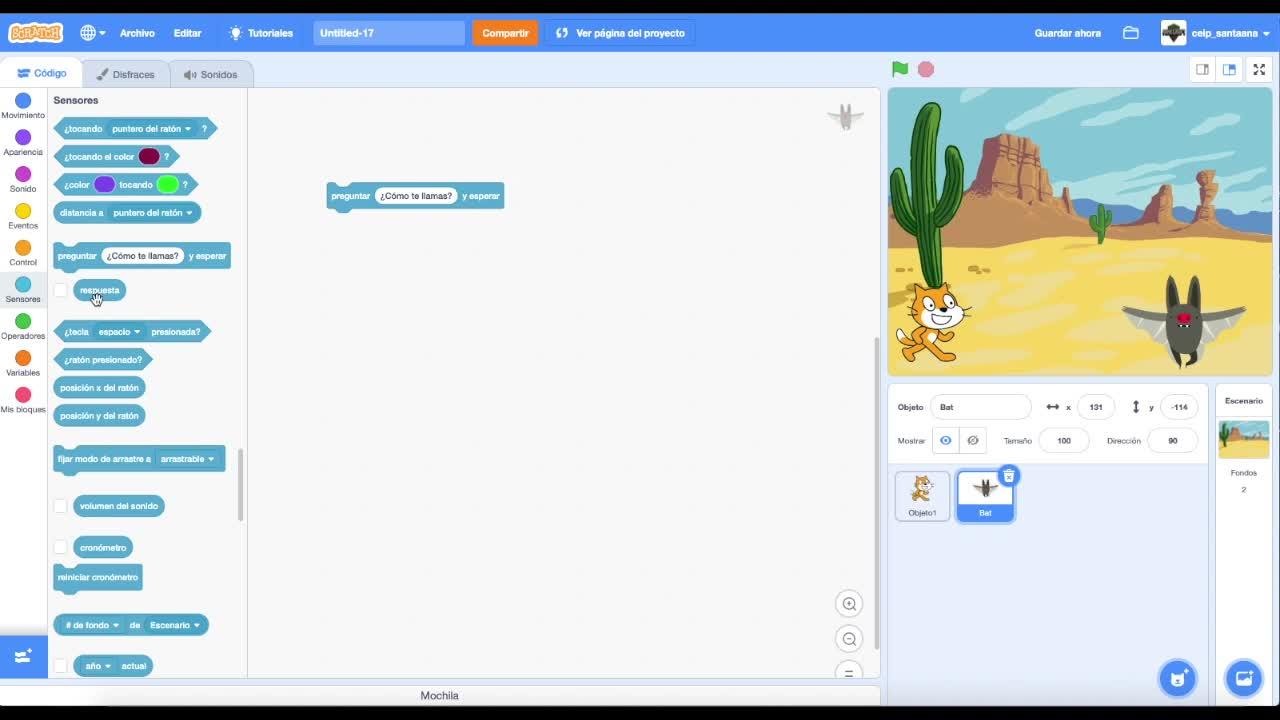Open the 'puntero del ratón' dropdown in ¿tocando block
The height and width of the screenshot is (720, 1280).
[x=152, y=128]
